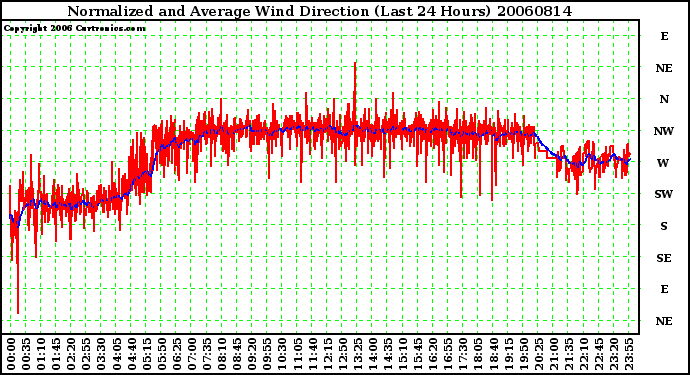
Task: Click the 17:30 time axis label
Action: pyautogui.click(x=463, y=354)
